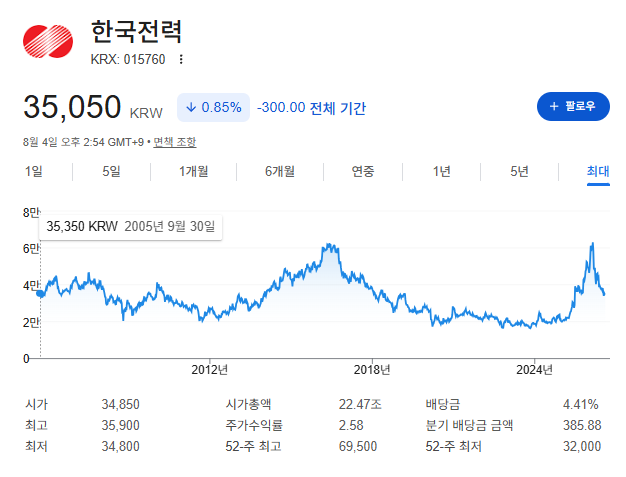Select the 5년 time range tab
Image resolution: width=626 pixels, height=477 pixels.
[519, 171]
